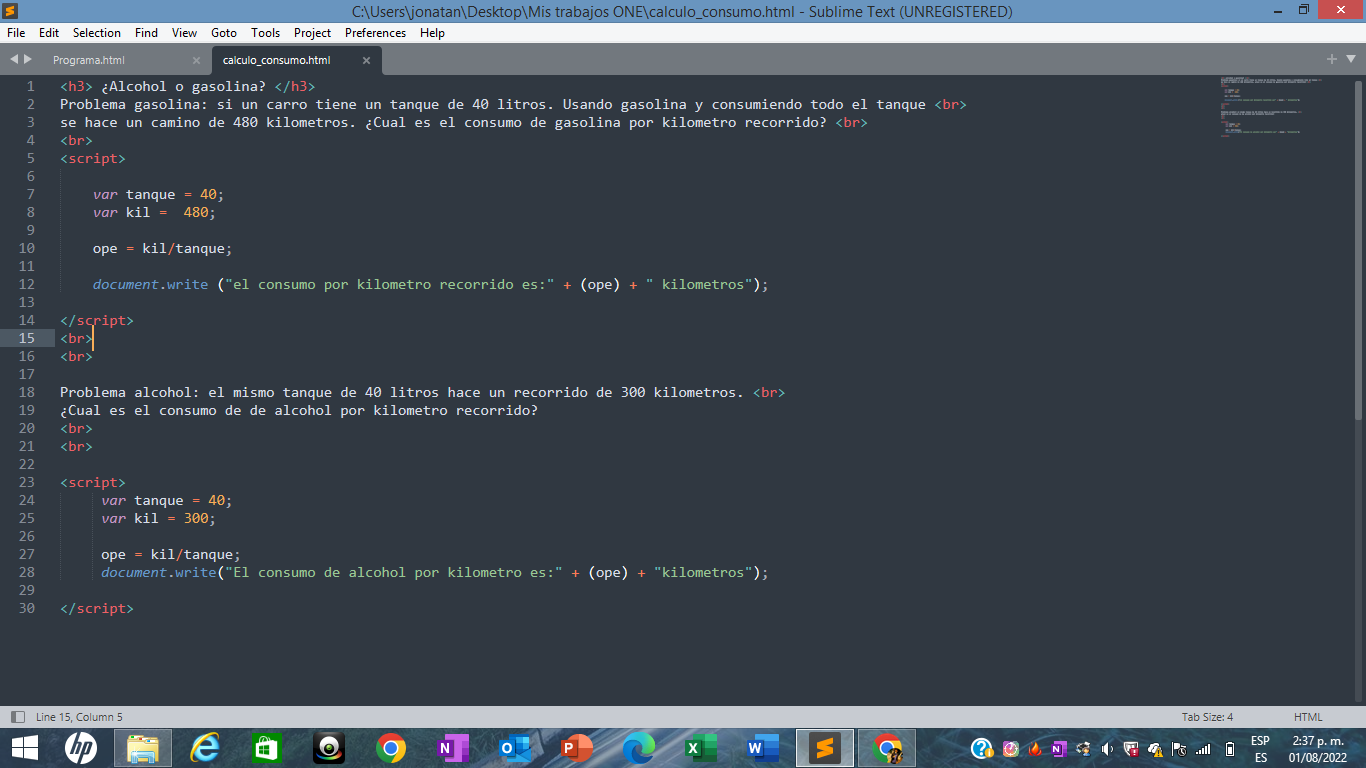Open the Action Center flag icon
The height and width of the screenshot is (768, 1366).
[x=1180, y=749]
